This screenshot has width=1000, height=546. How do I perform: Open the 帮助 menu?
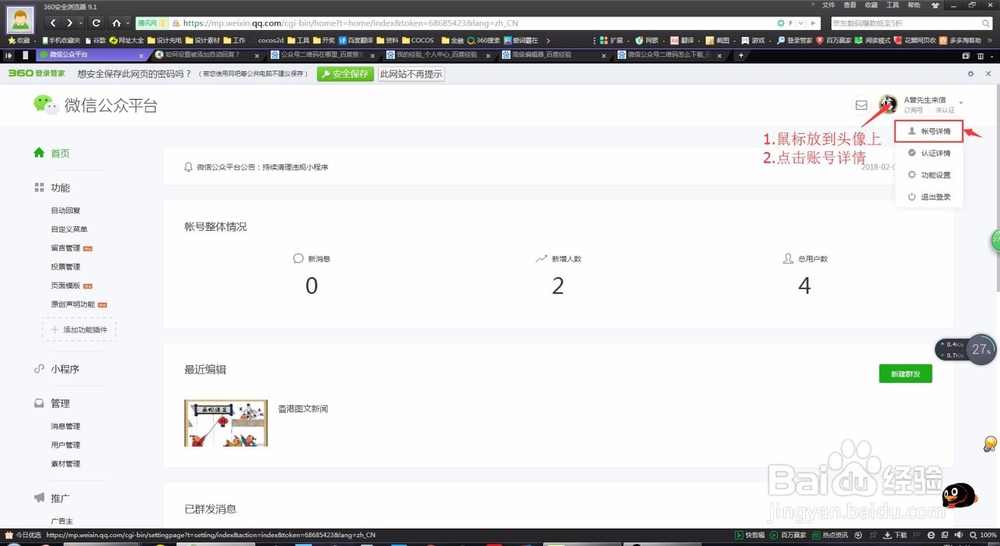[914, 5]
